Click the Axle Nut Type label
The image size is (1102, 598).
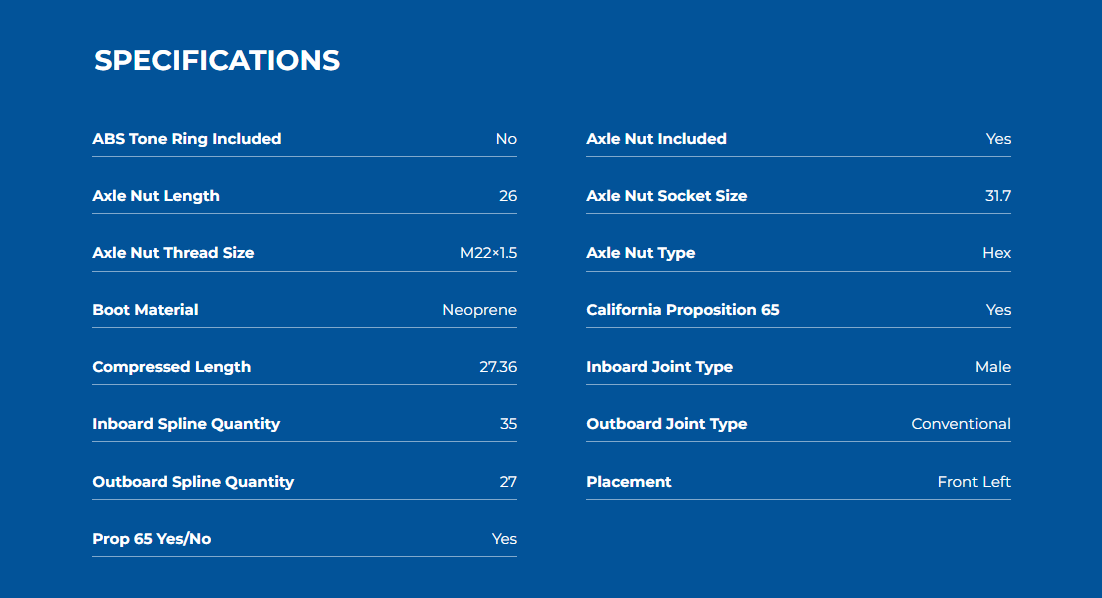point(641,253)
